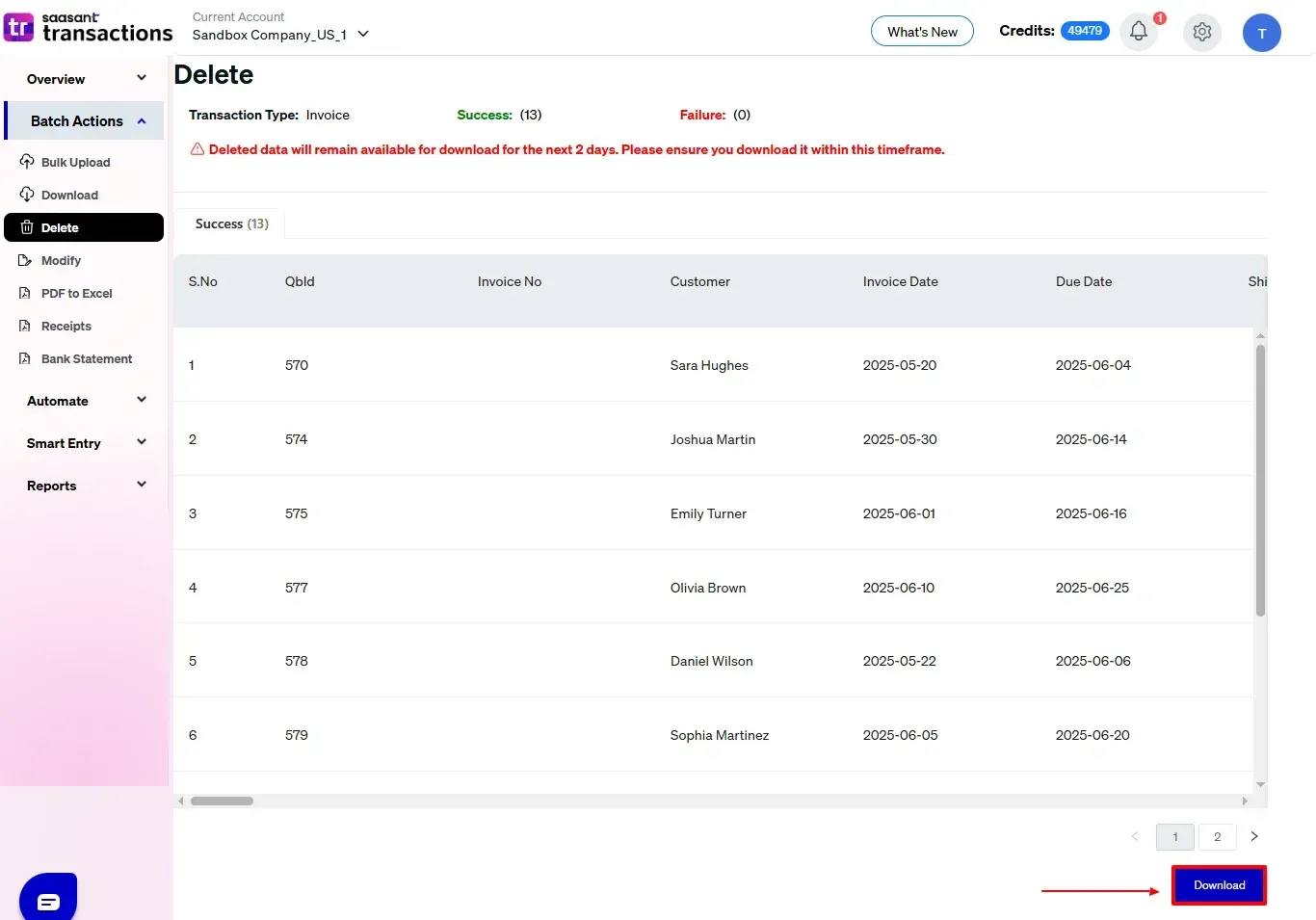The width and height of the screenshot is (1316, 920).
Task: Select customer Olivia Brown cell
Action: [x=707, y=588]
